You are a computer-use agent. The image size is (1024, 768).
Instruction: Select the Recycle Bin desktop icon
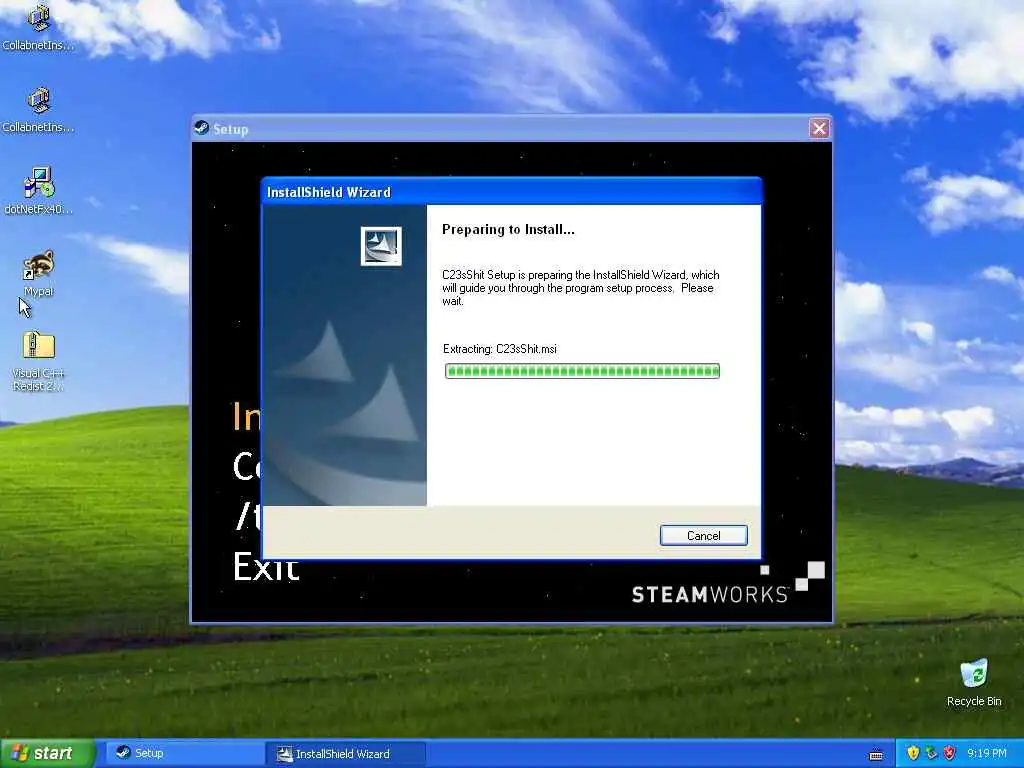tap(974, 682)
